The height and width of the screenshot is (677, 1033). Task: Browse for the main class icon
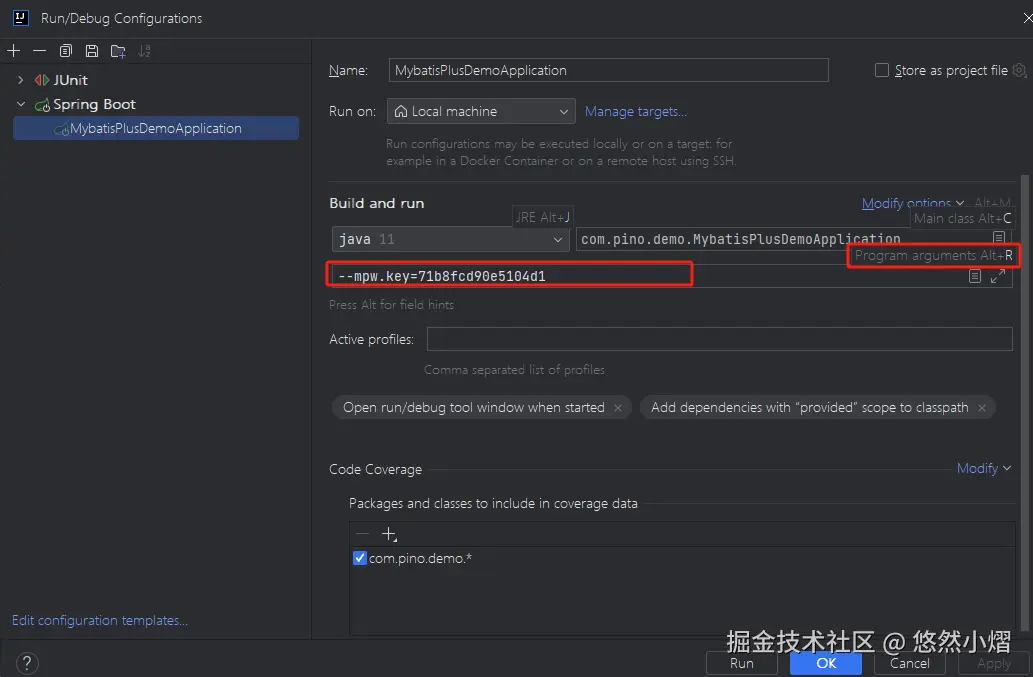click(x=999, y=237)
